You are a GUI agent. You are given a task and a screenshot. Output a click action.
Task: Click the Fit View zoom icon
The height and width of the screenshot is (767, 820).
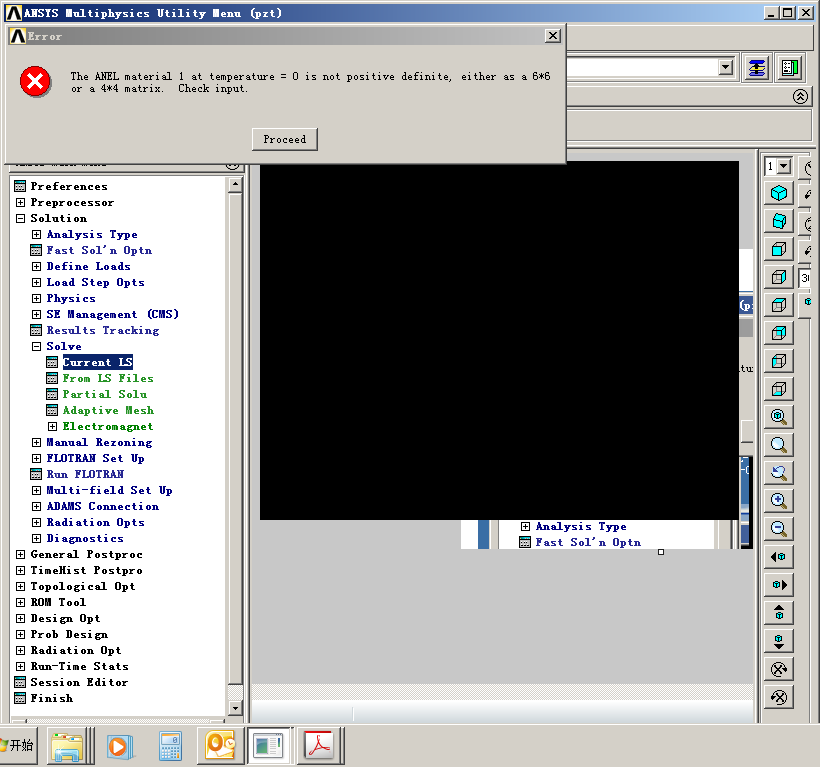(779, 417)
